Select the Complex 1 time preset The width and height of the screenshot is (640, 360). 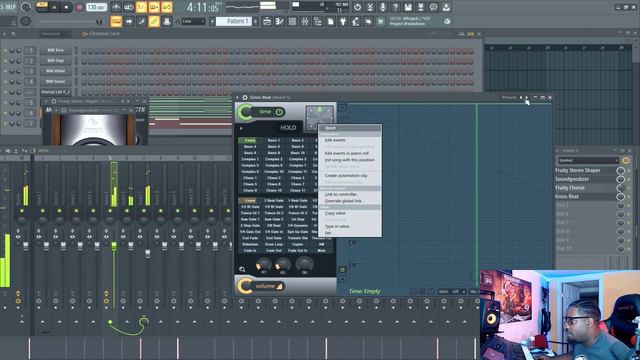250,159
